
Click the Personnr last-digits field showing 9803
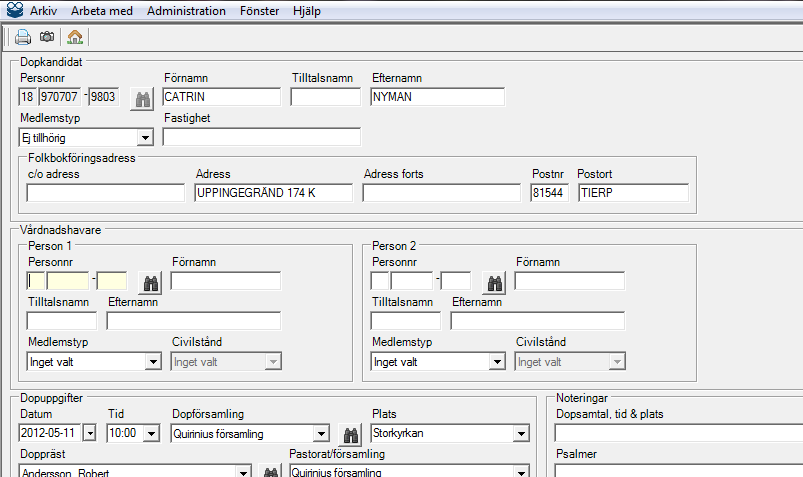pyautogui.click(x=103, y=97)
